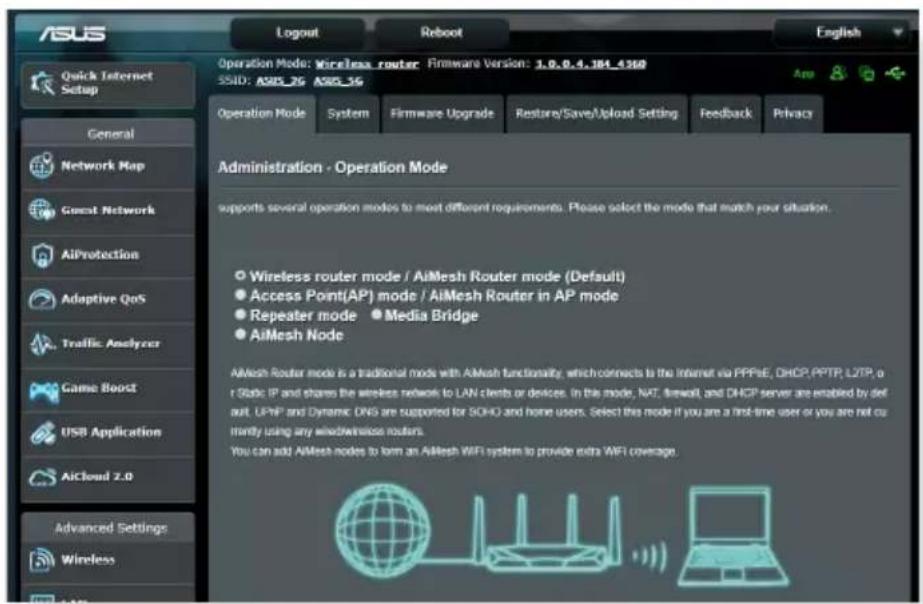This screenshot has height=604, width=923.
Task: Open the firmware version link
Action: point(590,64)
